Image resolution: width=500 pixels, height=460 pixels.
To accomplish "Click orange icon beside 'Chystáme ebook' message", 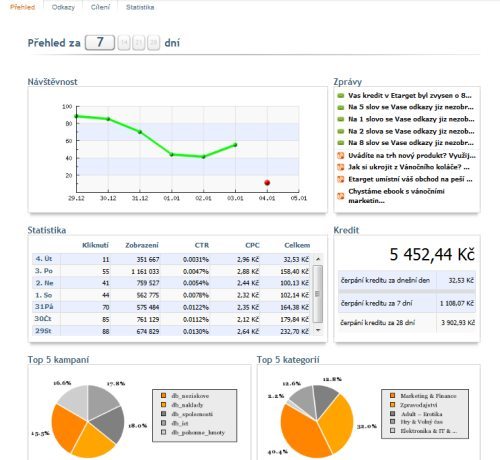I will [x=340, y=196].
